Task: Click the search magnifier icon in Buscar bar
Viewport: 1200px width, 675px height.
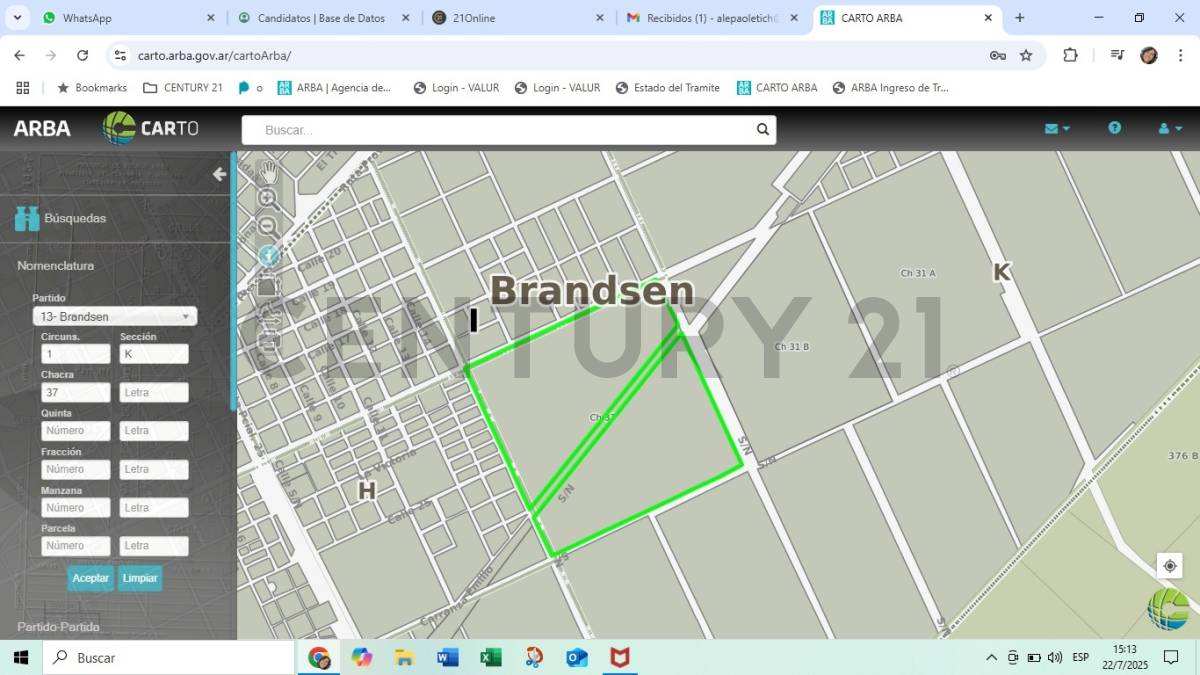Action: coord(763,130)
